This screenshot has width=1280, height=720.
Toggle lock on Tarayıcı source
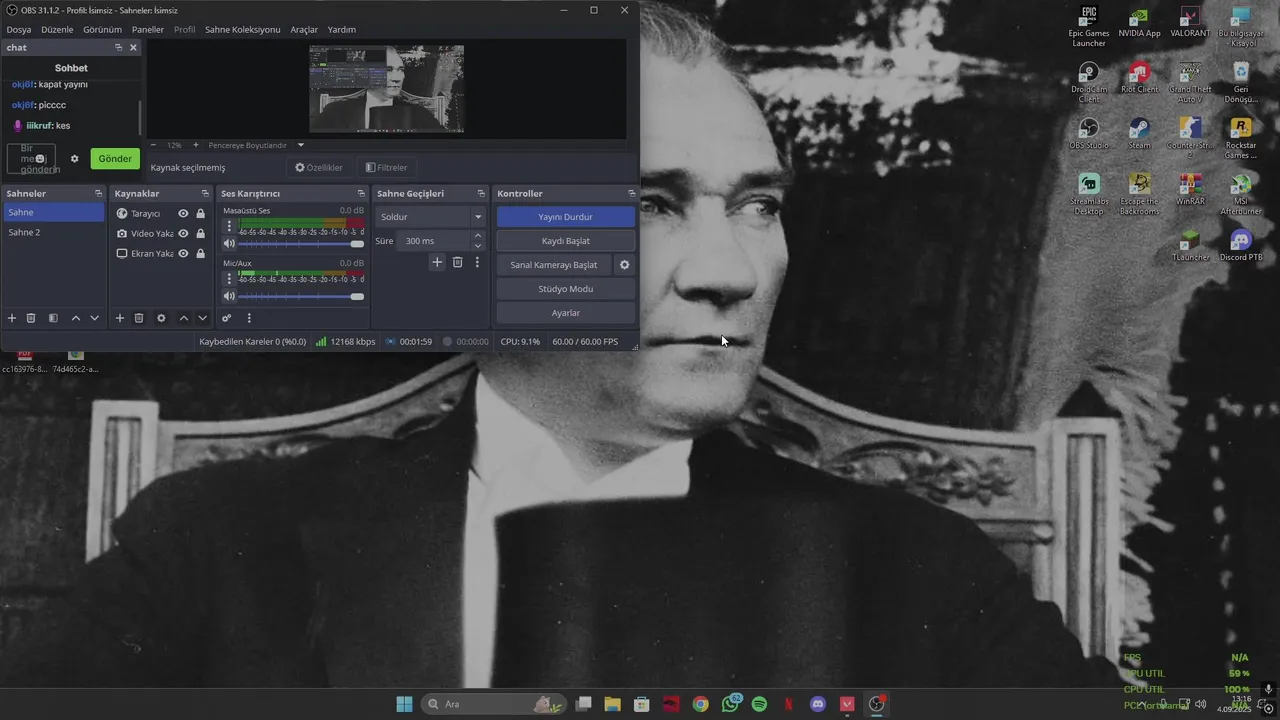[x=200, y=213]
